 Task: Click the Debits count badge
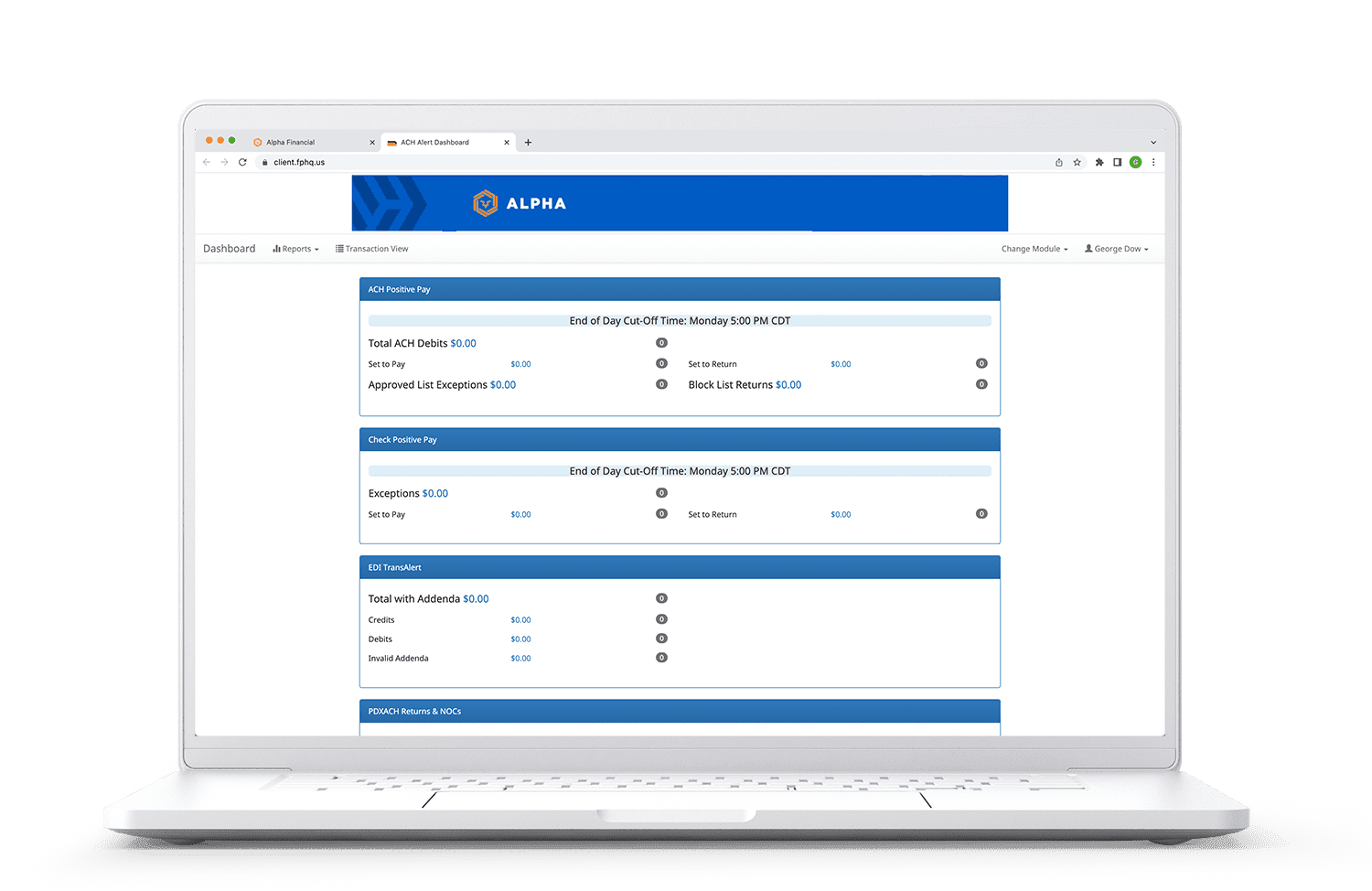click(661, 639)
